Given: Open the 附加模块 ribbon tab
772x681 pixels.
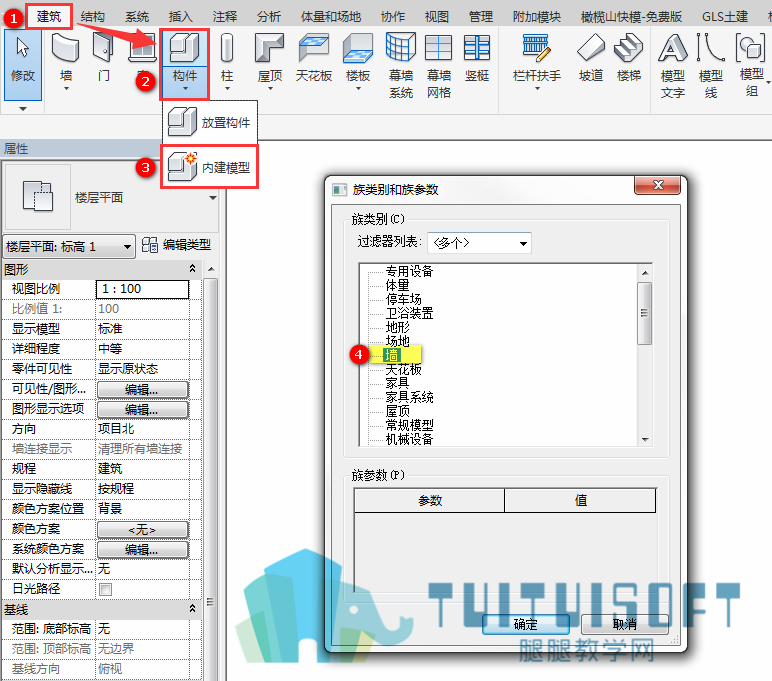Looking at the screenshot, I should click(x=537, y=17).
